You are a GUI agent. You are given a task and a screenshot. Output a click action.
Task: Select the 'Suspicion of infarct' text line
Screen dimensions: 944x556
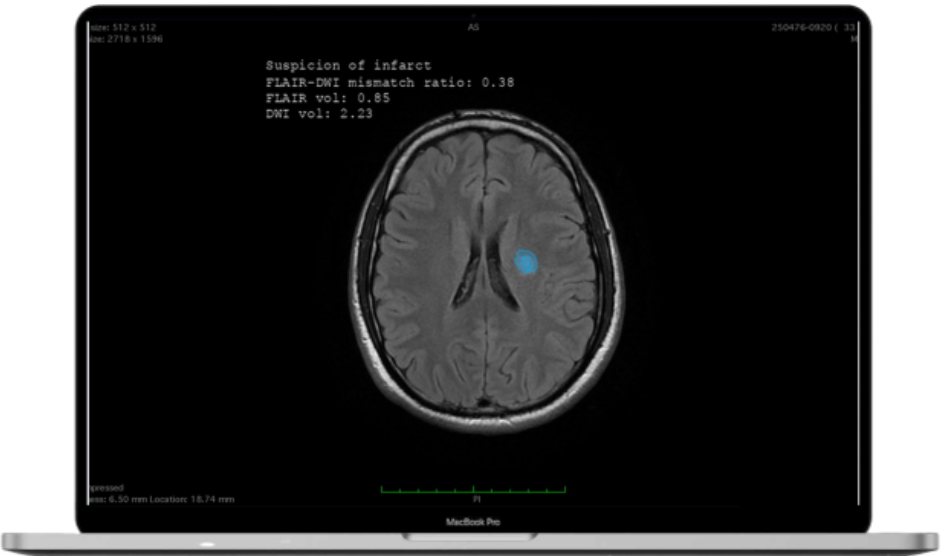click(349, 65)
